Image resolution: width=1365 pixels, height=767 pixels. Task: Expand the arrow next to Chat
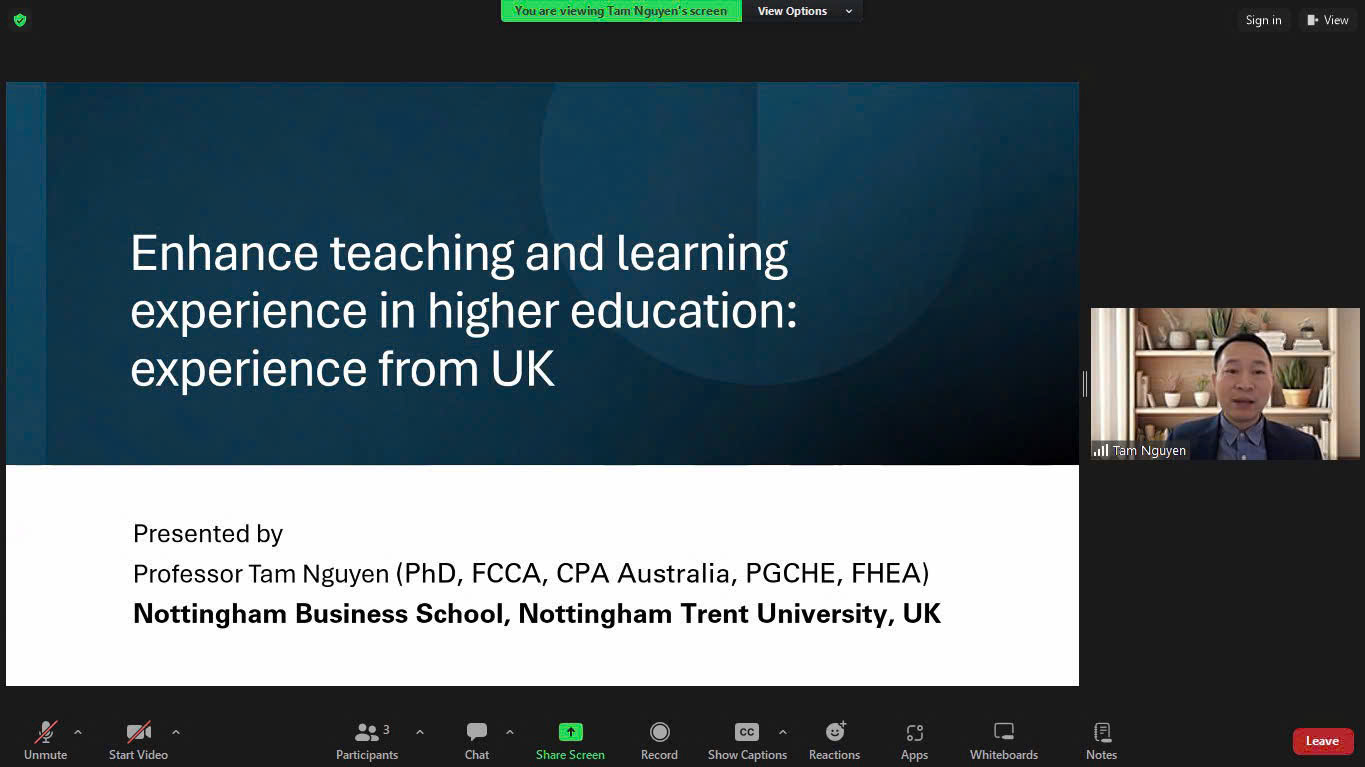[510, 733]
